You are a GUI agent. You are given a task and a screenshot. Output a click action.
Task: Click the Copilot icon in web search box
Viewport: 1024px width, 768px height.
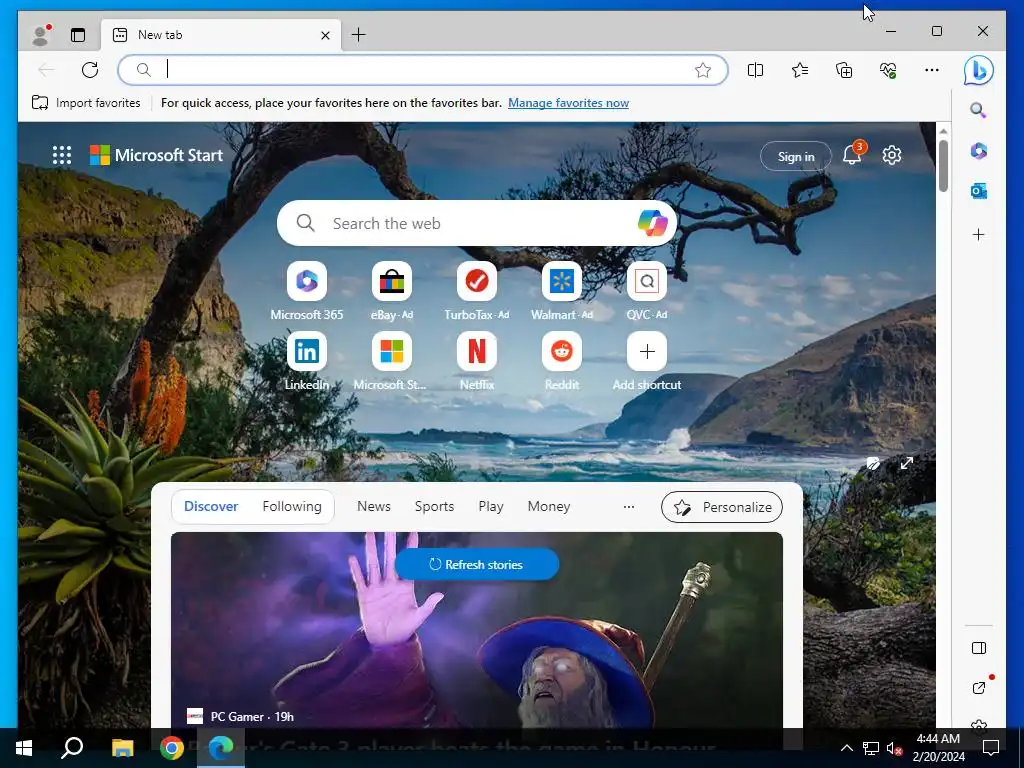point(653,223)
